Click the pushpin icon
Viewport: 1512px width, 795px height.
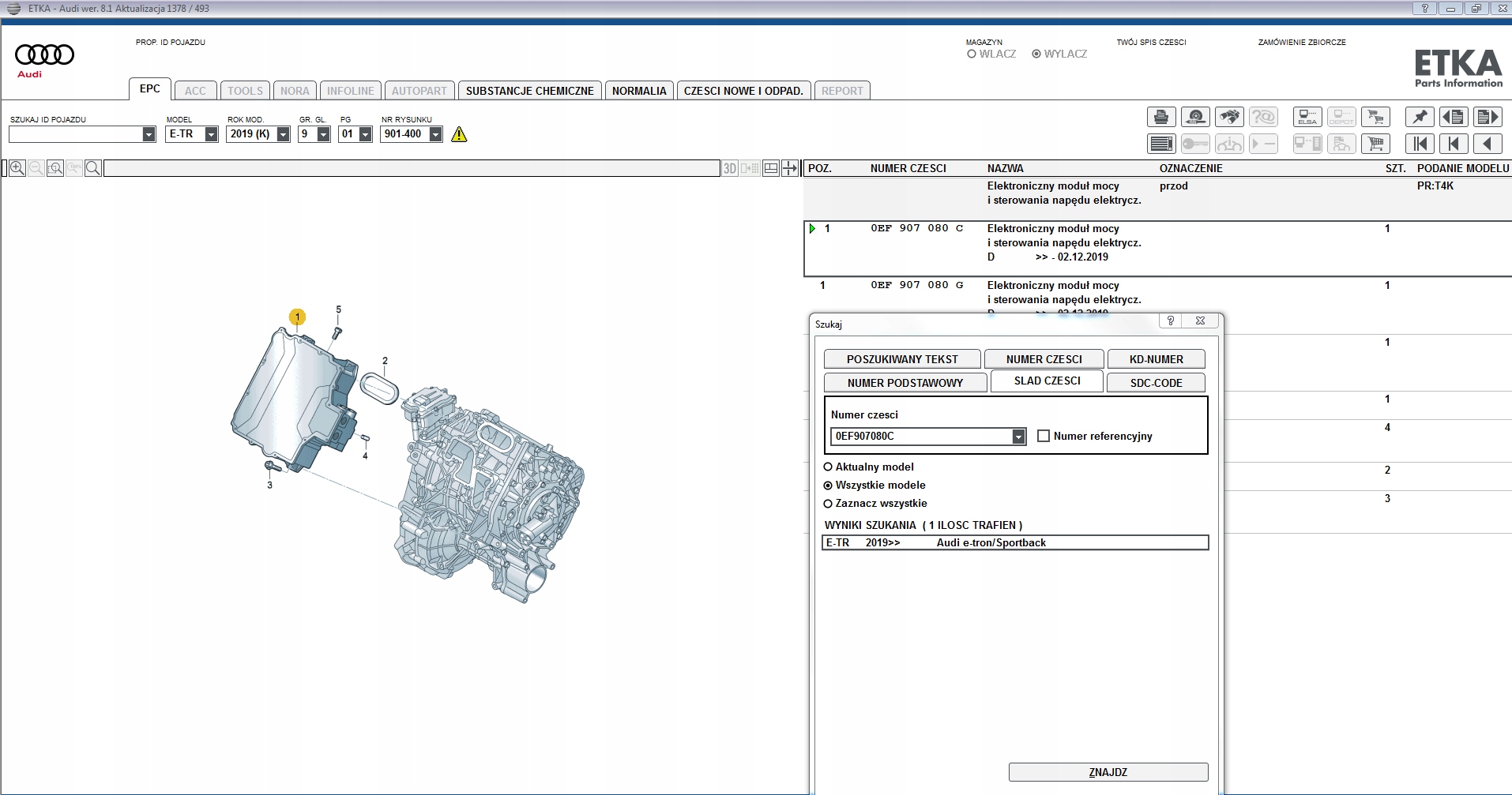click(1420, 118)
